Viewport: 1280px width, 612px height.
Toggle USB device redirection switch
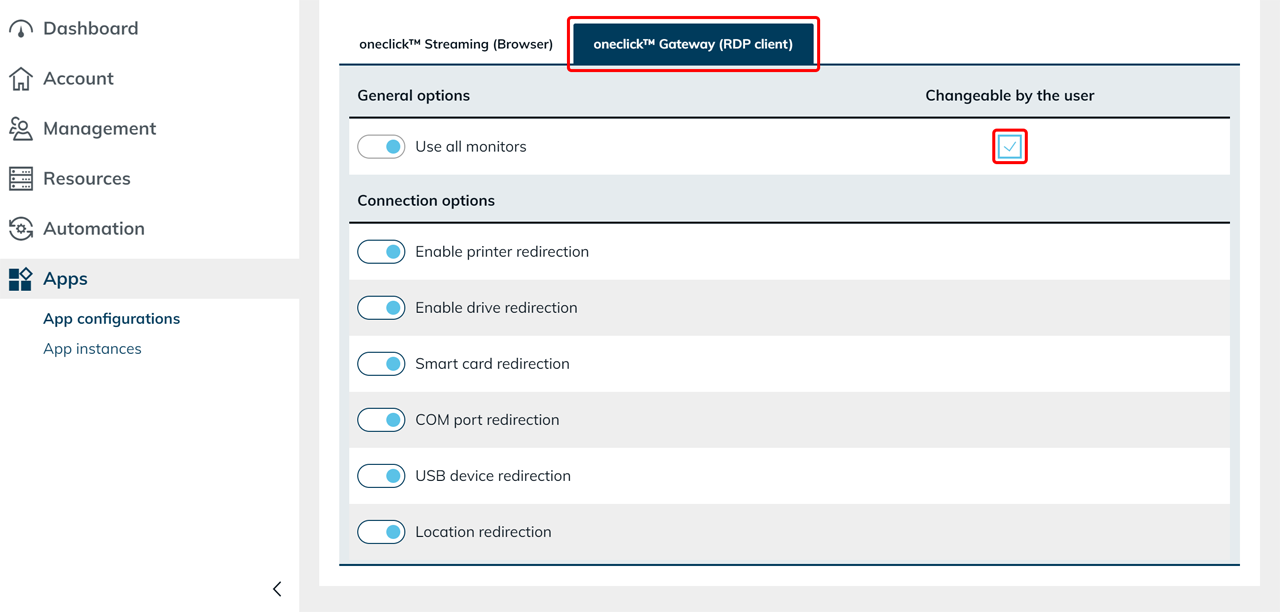[381, 476]
